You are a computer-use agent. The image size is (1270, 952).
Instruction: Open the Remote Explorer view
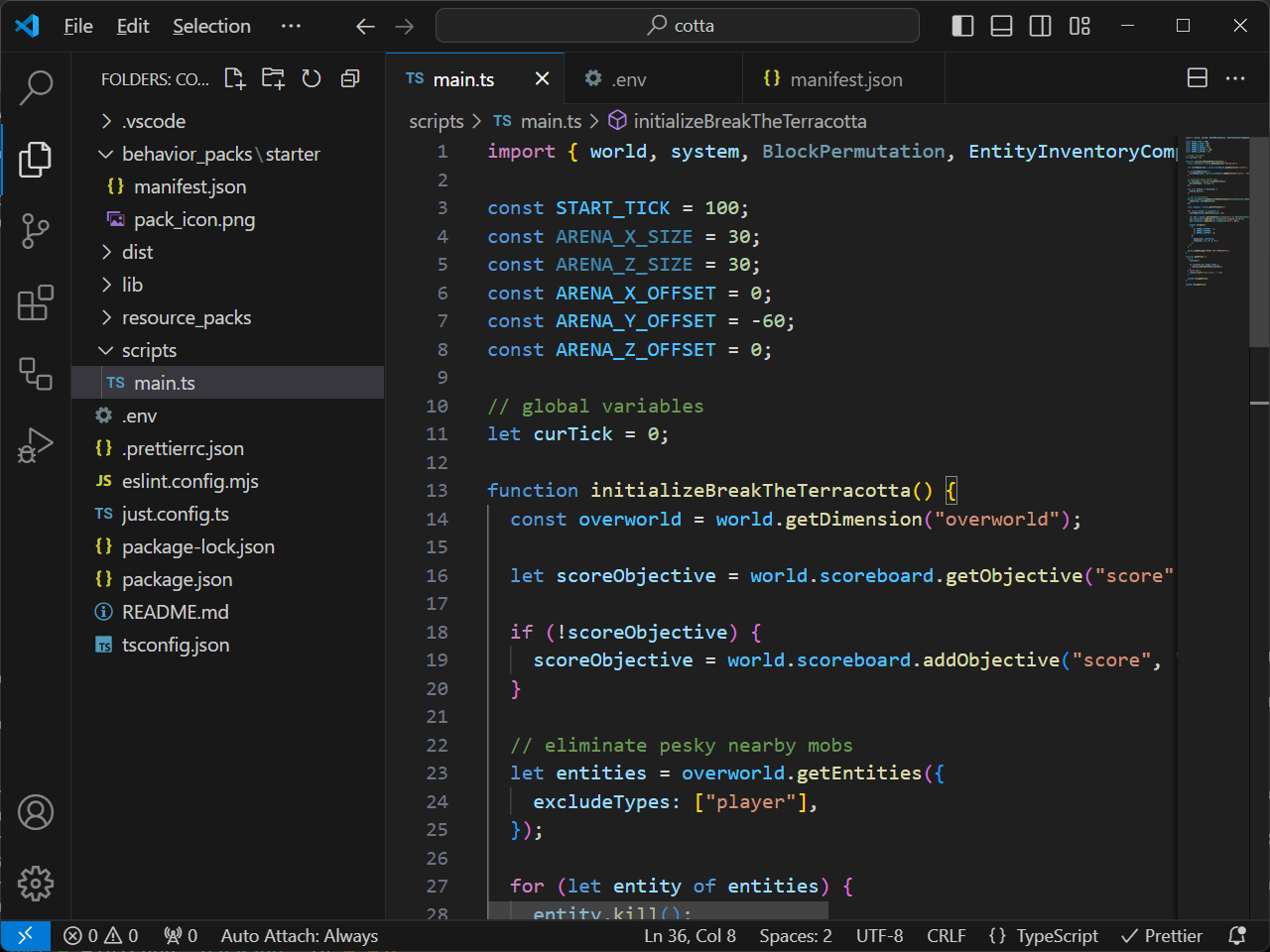(x=36, y=374)
